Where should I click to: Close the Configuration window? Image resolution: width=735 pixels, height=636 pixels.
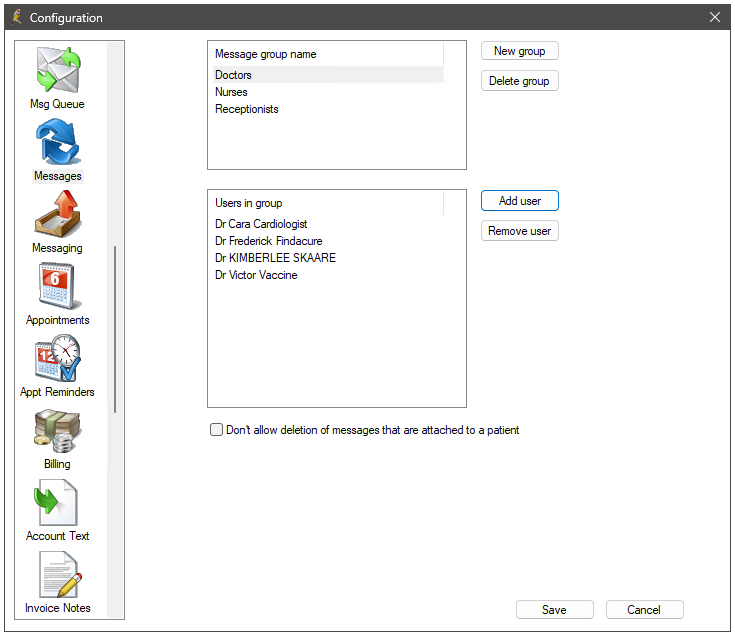pos(714,17)
